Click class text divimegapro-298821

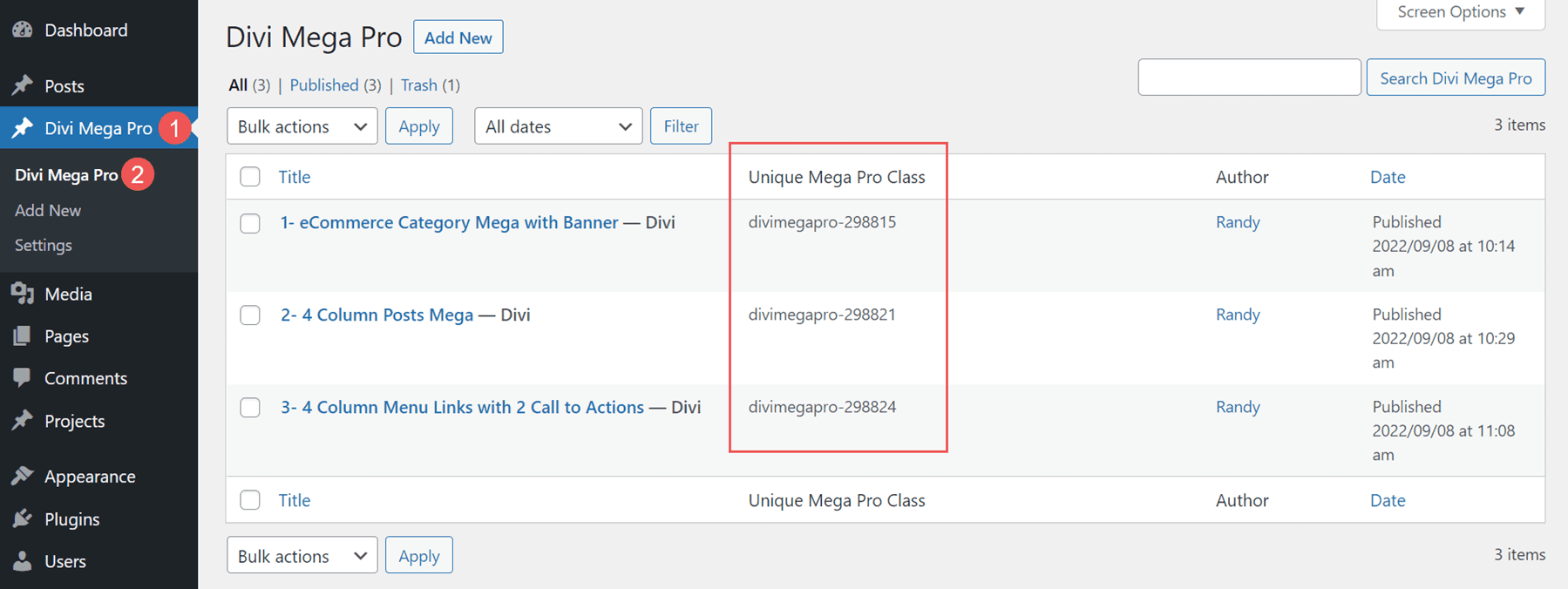coord(822,315)
